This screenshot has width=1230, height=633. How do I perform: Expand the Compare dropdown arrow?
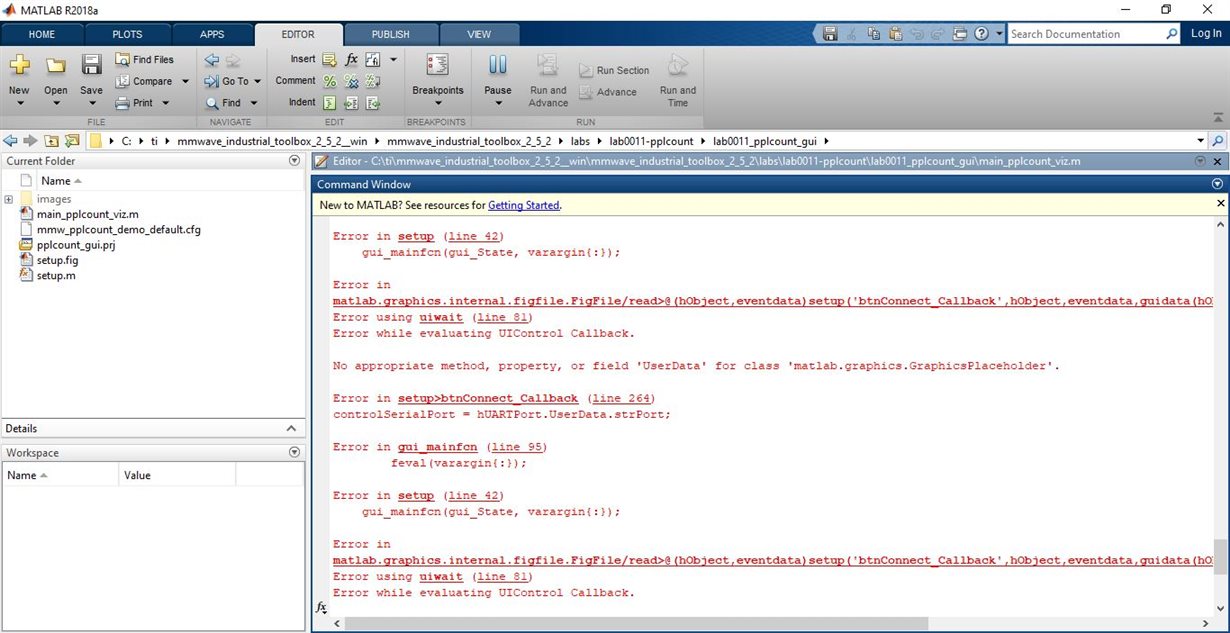(184, 82)
